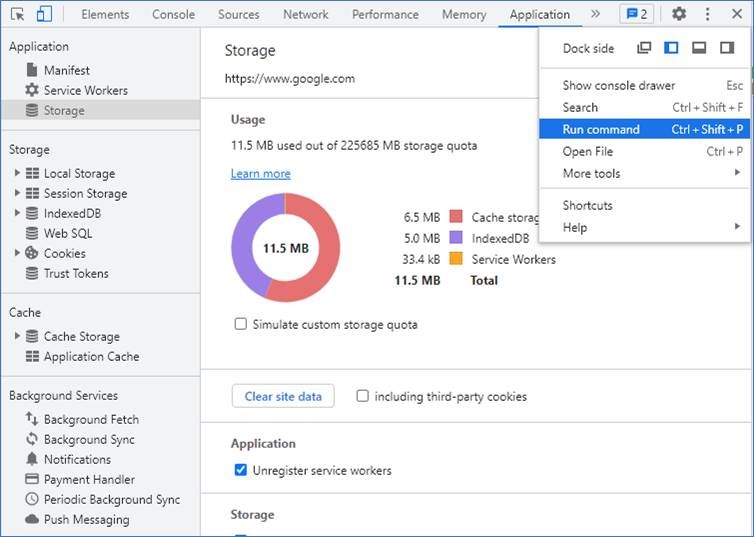Open DevTools settings gear icon

[x=679, y=14]
